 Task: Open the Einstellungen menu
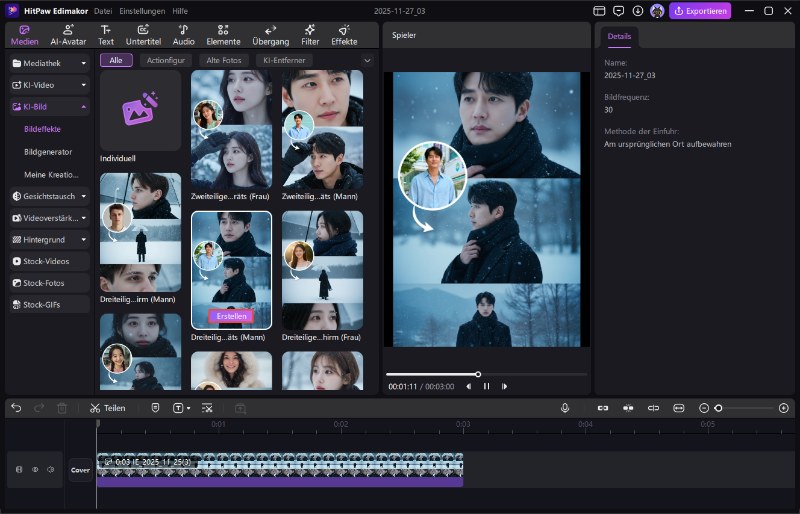click(x=143, y=11)
